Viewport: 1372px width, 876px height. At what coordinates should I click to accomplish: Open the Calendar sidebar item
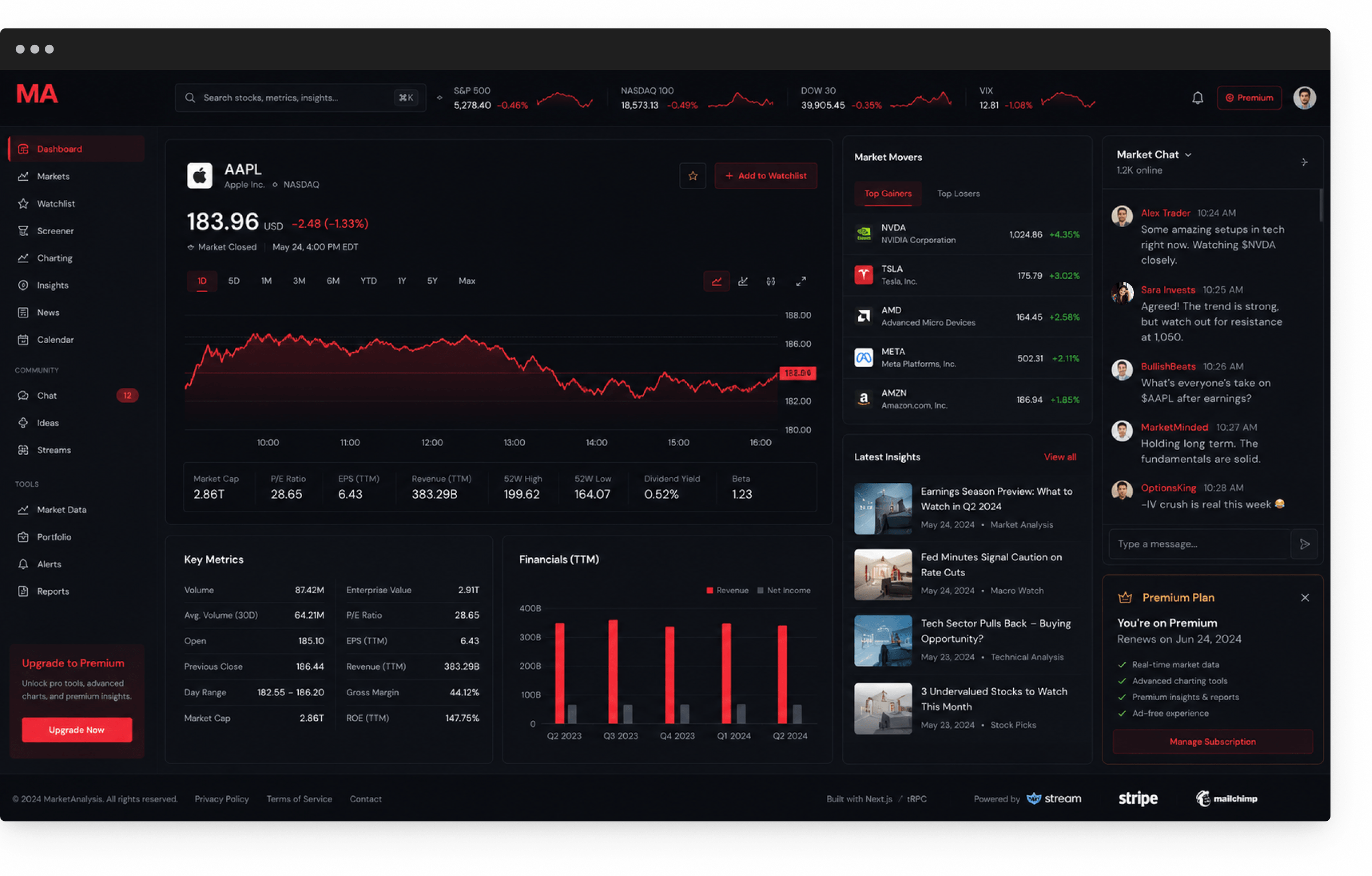[x=77, y=340]
